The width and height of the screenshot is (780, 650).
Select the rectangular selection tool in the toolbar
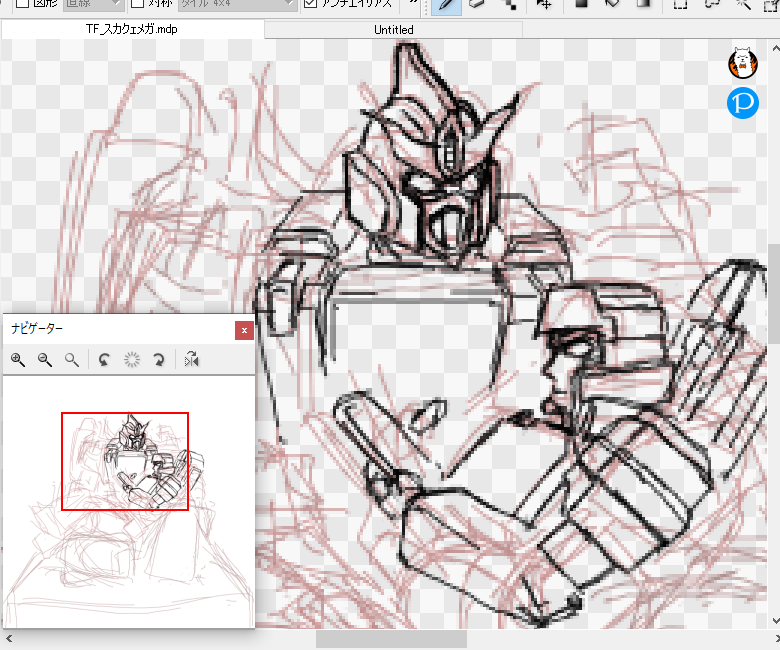pyautogui.click(x=680, y=4)
